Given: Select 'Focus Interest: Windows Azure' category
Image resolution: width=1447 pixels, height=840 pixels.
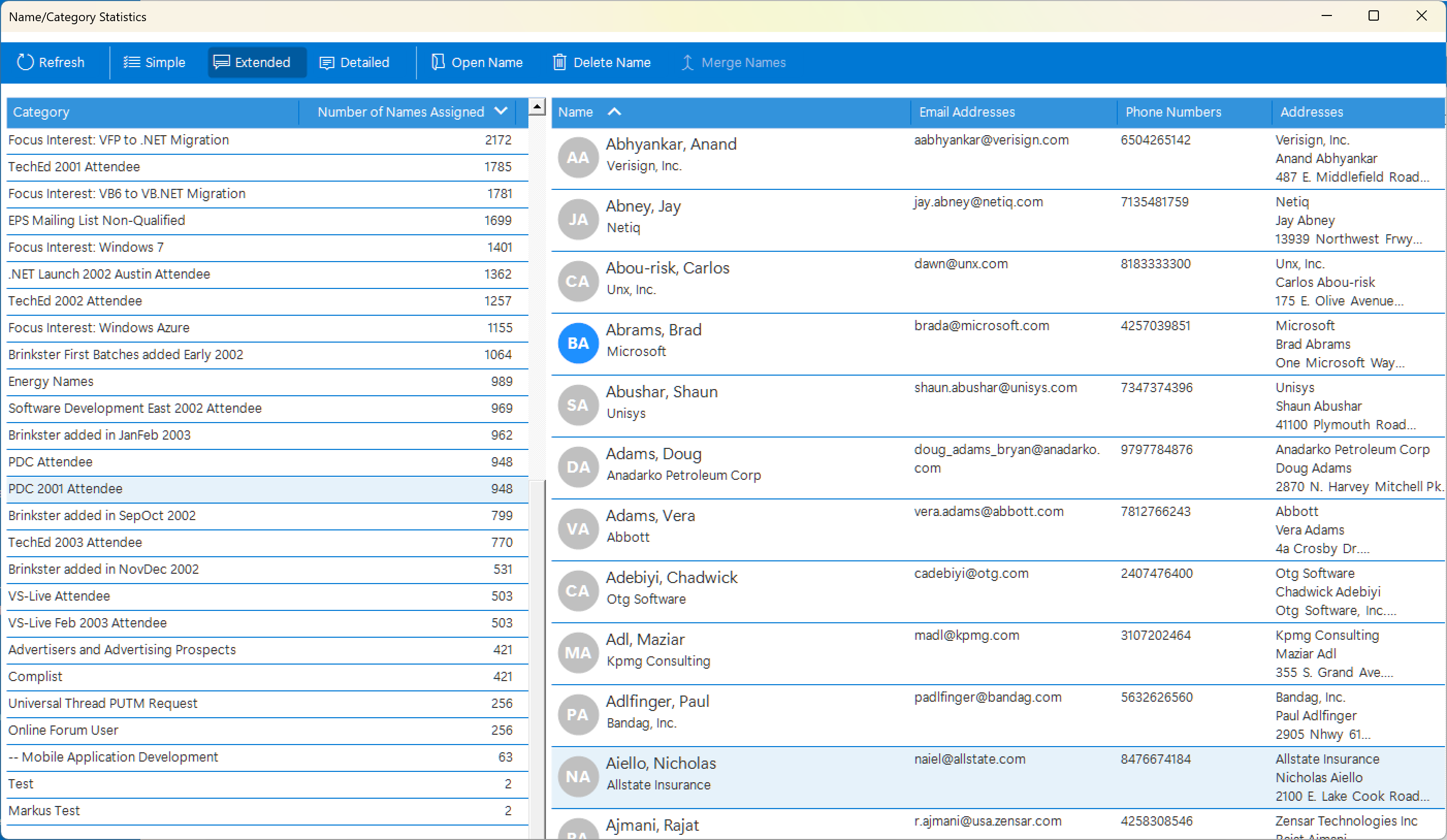Looking at the screenshot, I should point(267,328).
